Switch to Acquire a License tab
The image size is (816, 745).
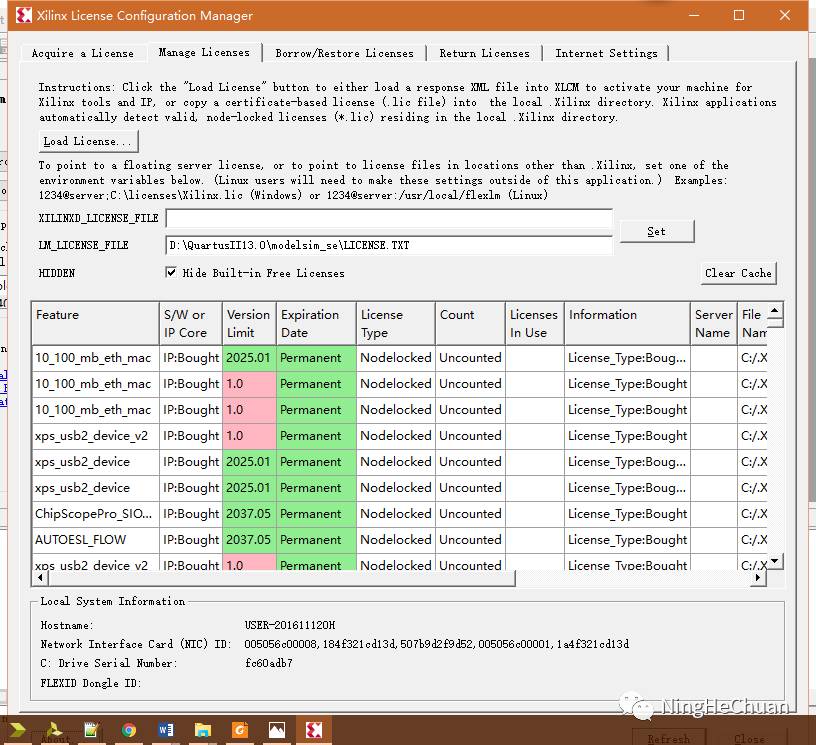coord(83,53)
